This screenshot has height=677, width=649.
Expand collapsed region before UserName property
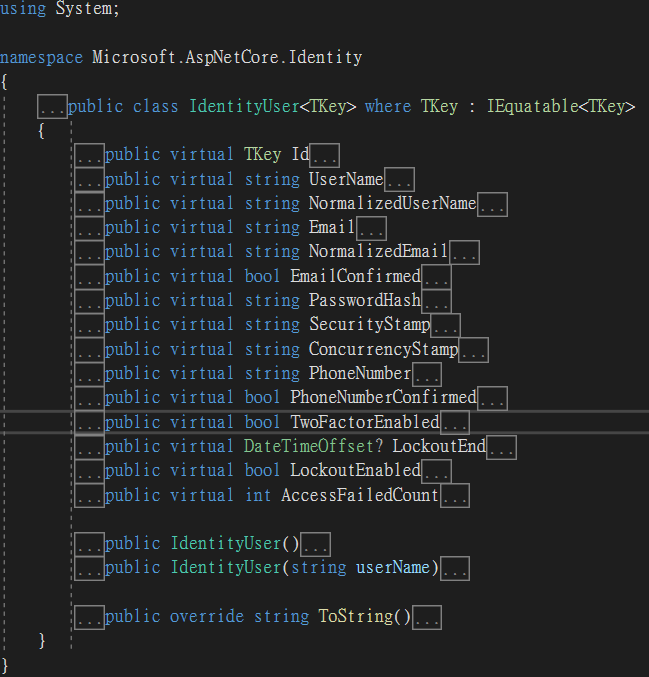pos(89,179)
